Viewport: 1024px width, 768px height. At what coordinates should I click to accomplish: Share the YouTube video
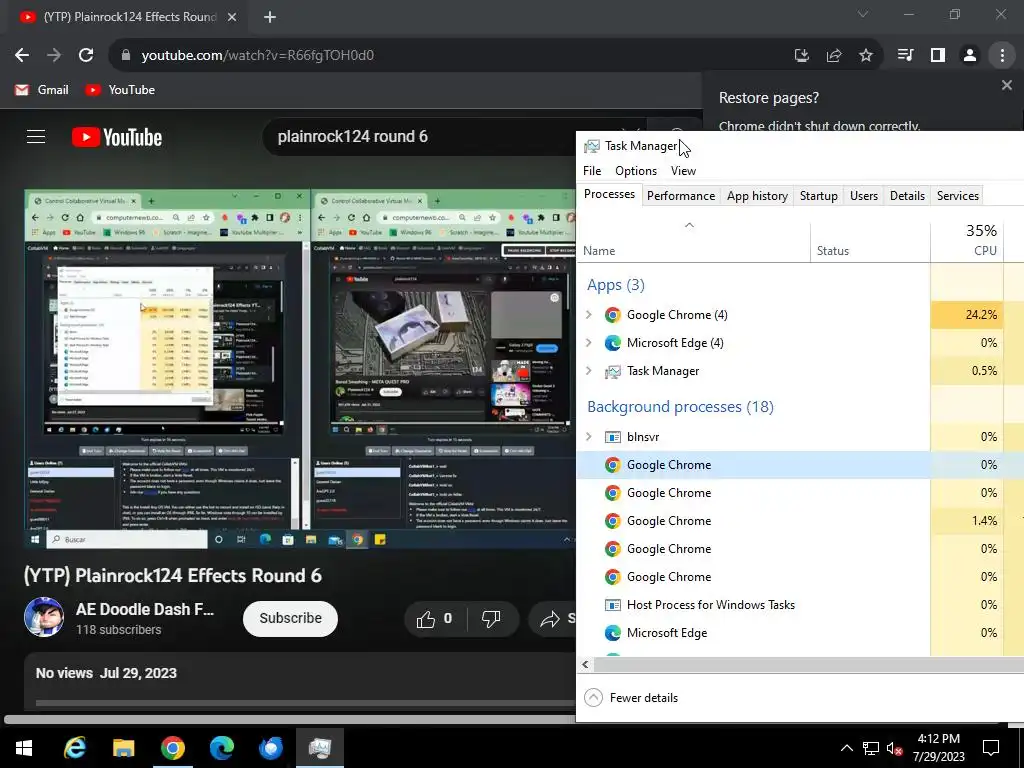coord(554,619)
